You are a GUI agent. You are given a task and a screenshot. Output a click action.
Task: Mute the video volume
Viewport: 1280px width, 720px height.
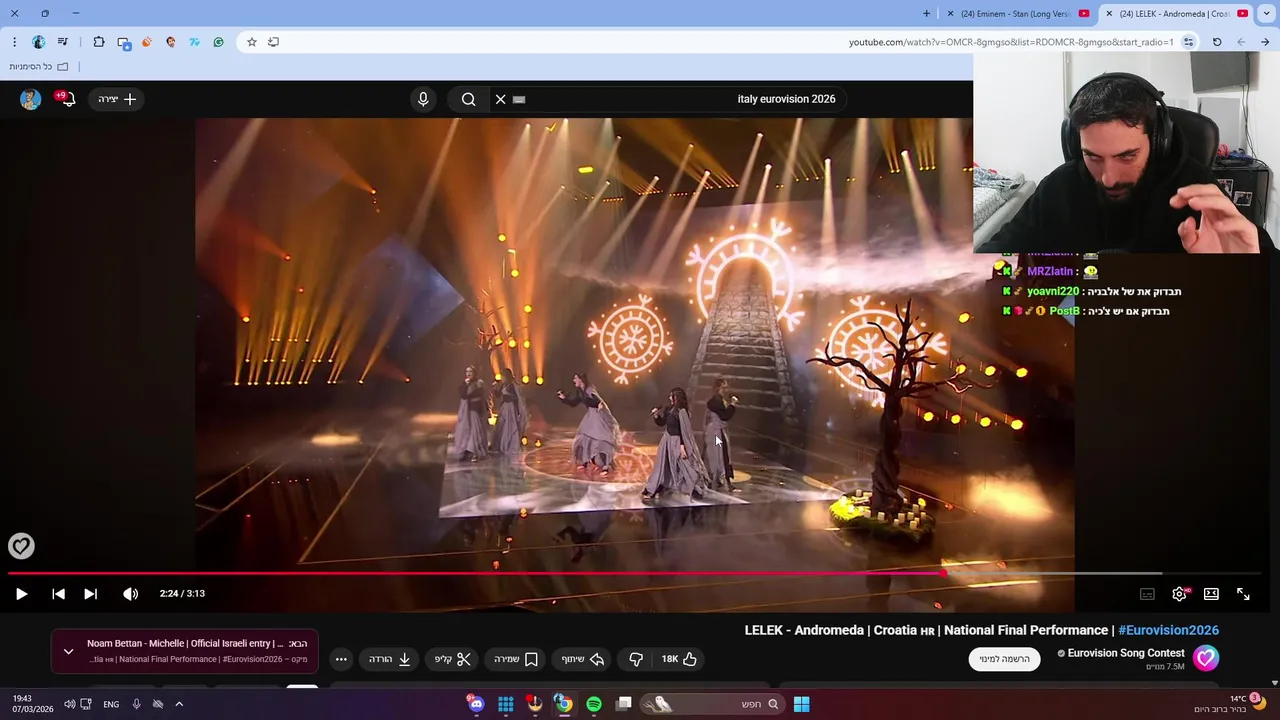[x=130, y=593]
